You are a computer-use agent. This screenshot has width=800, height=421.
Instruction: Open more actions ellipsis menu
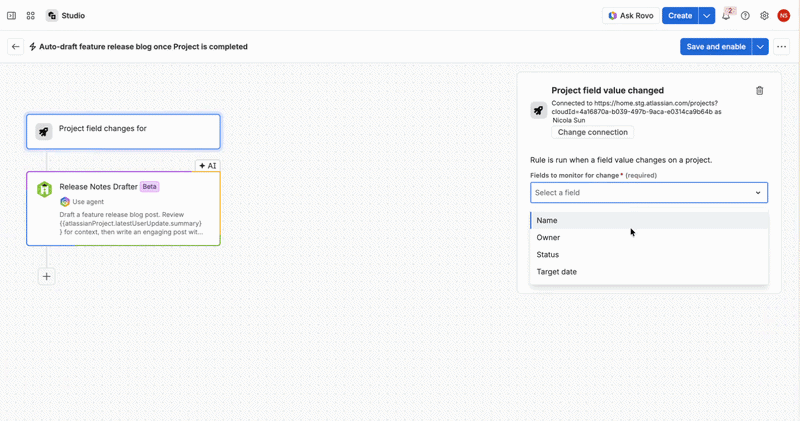[782, 46]
